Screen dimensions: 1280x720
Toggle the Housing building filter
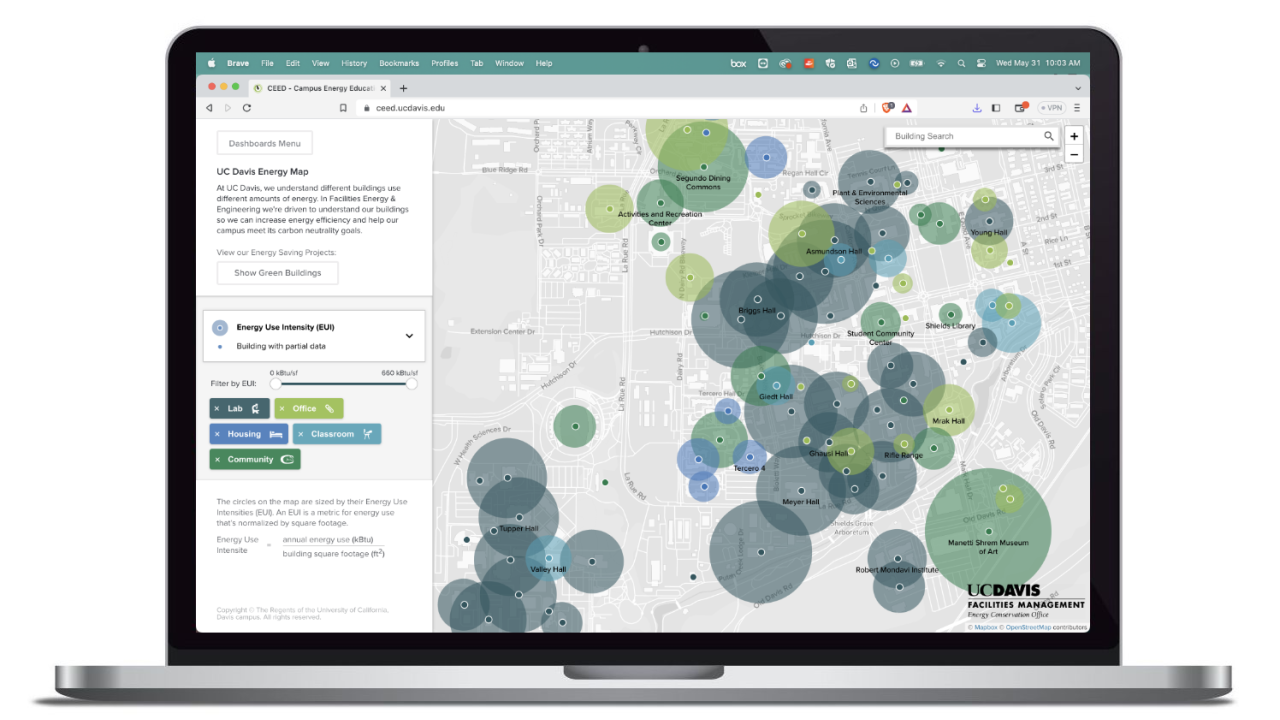click(248, 434)
